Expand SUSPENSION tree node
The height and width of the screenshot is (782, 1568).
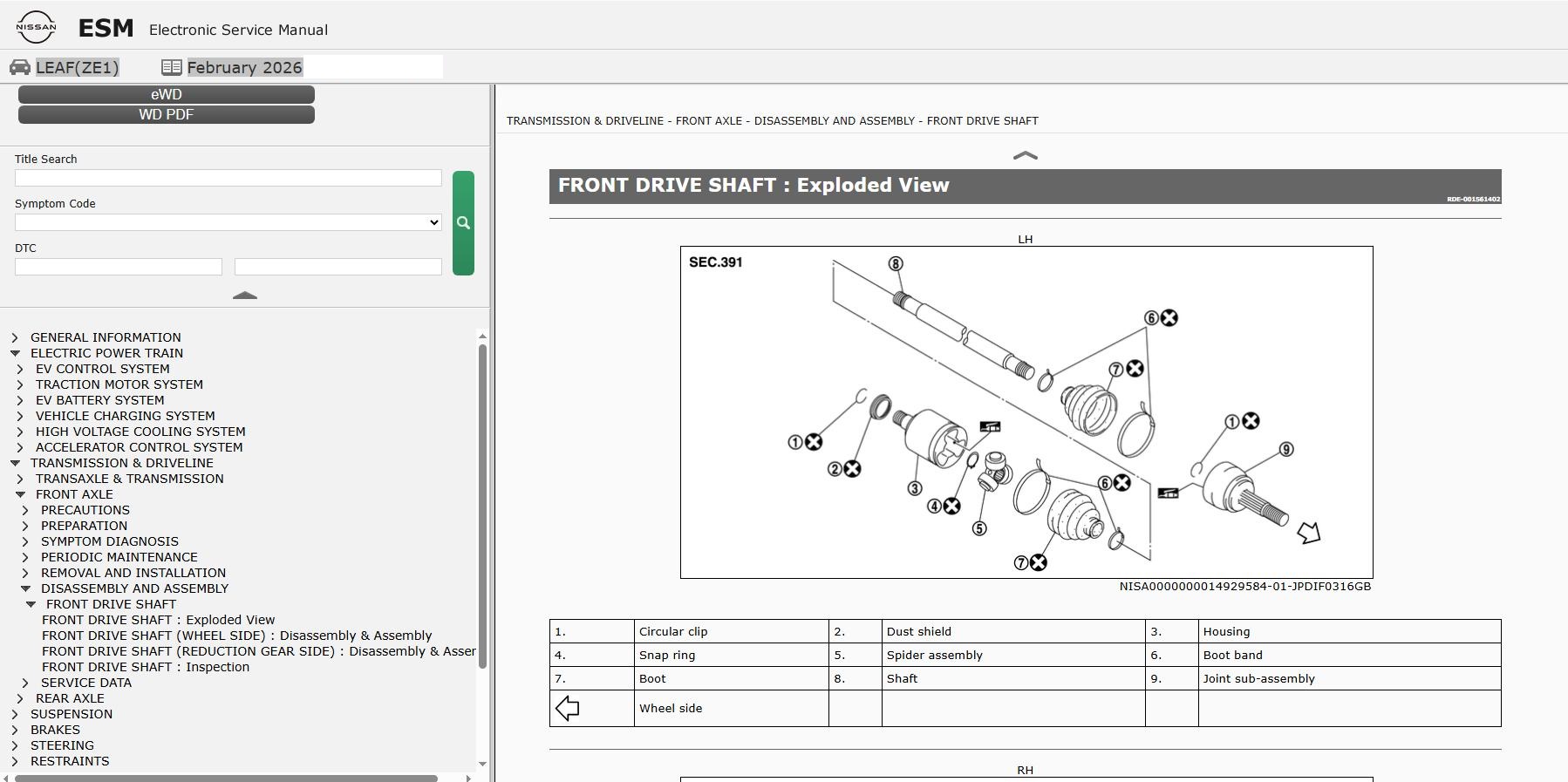[x=15, y=714]
